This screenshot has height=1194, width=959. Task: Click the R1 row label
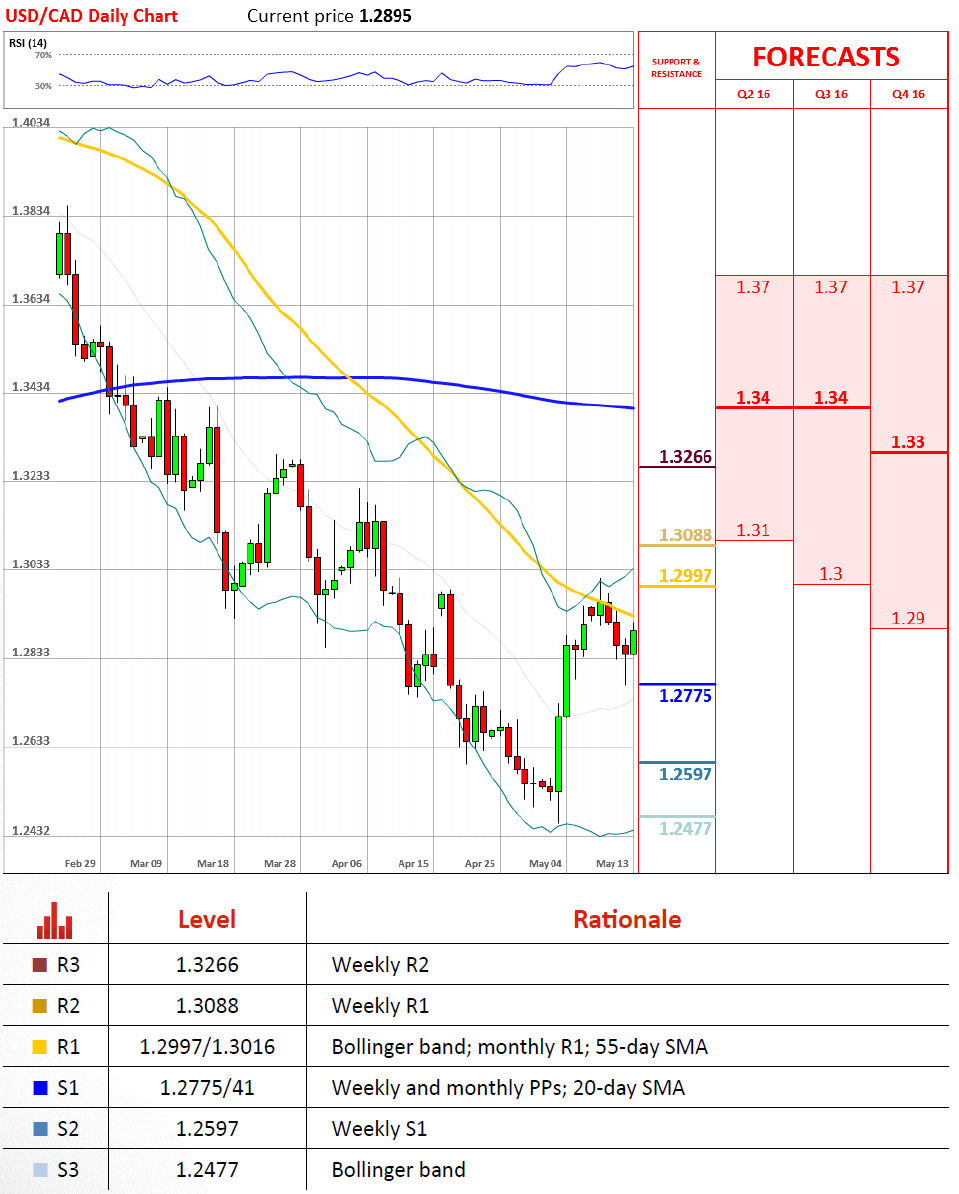point(69,1047)
